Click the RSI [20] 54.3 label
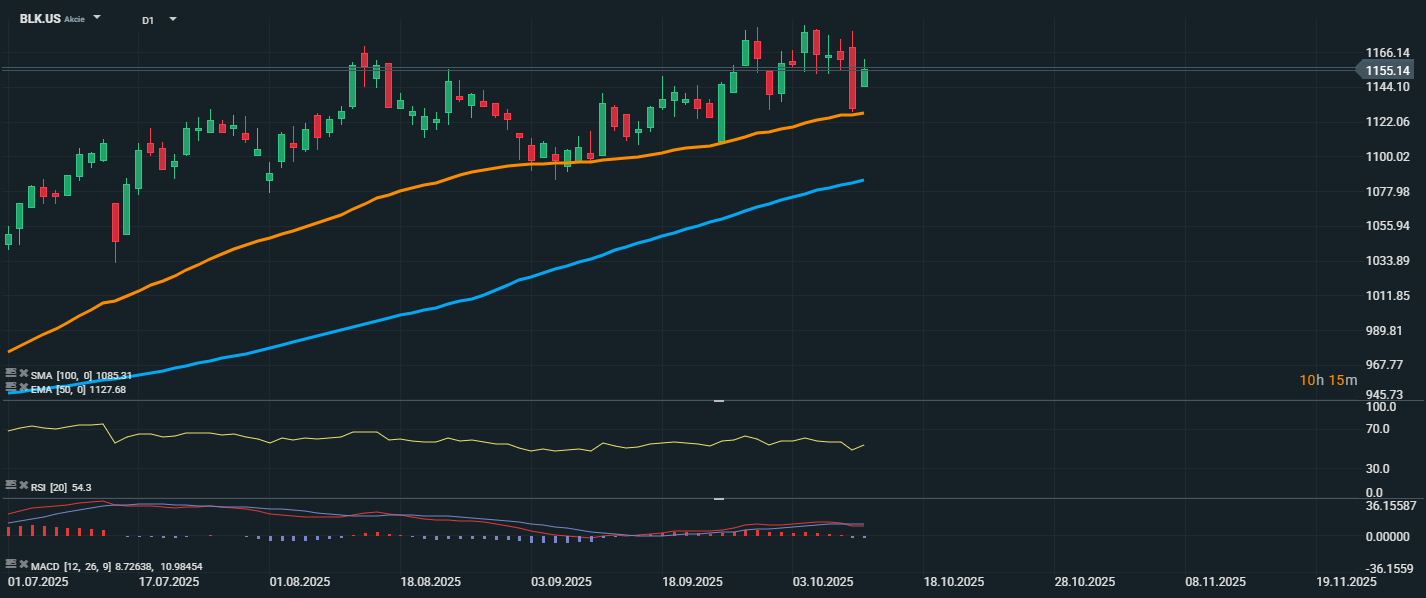Image resolution: width=1426 pixels, height=598 pixels. [61, 486]
